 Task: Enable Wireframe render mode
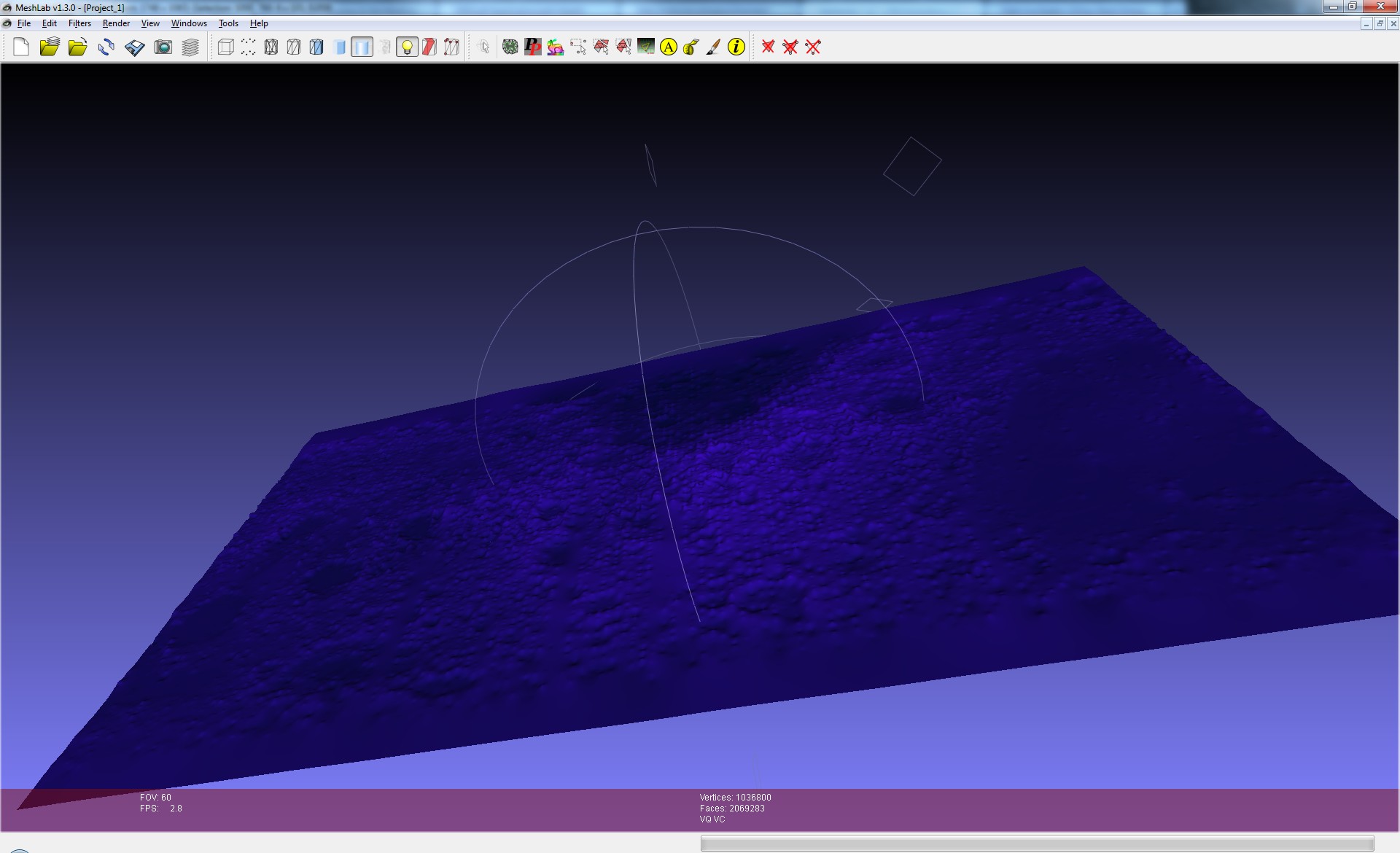[x=271, y=47]
